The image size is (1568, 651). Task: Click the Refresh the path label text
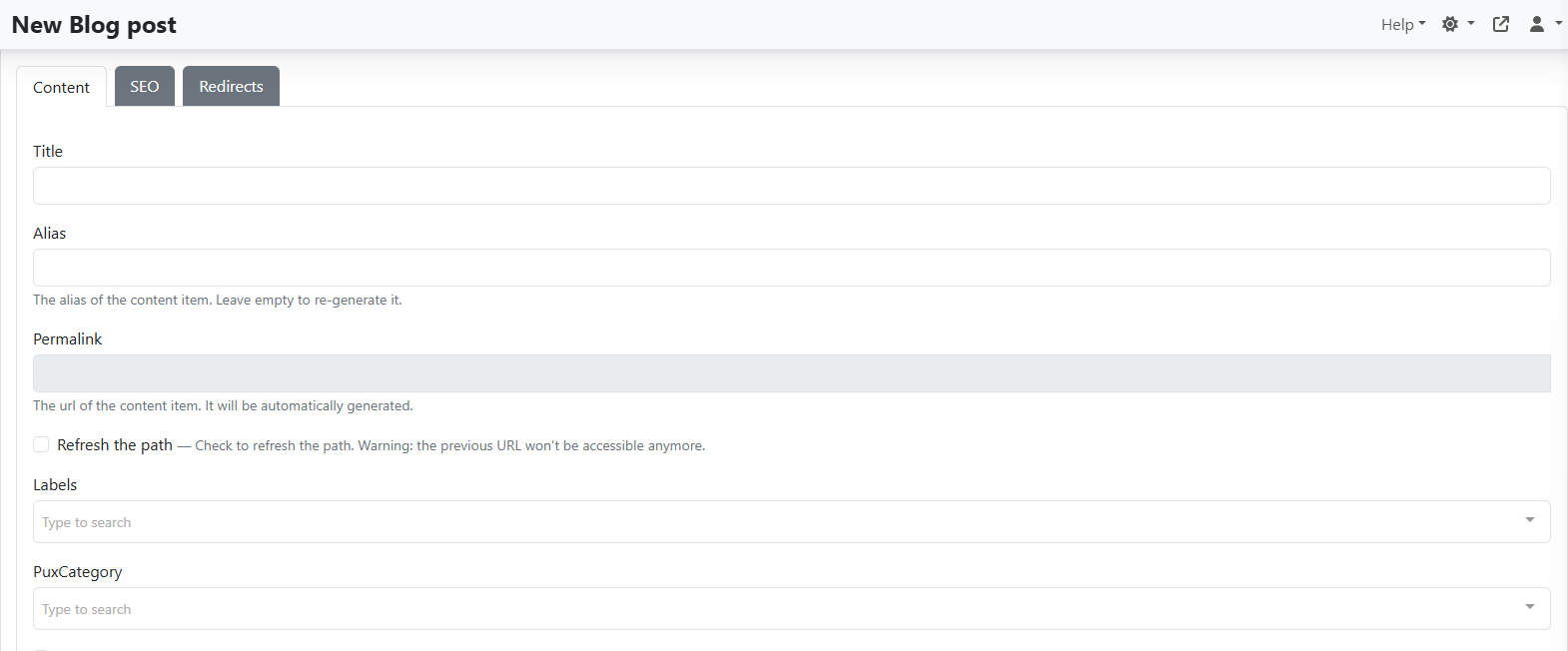tap(115, 445)
